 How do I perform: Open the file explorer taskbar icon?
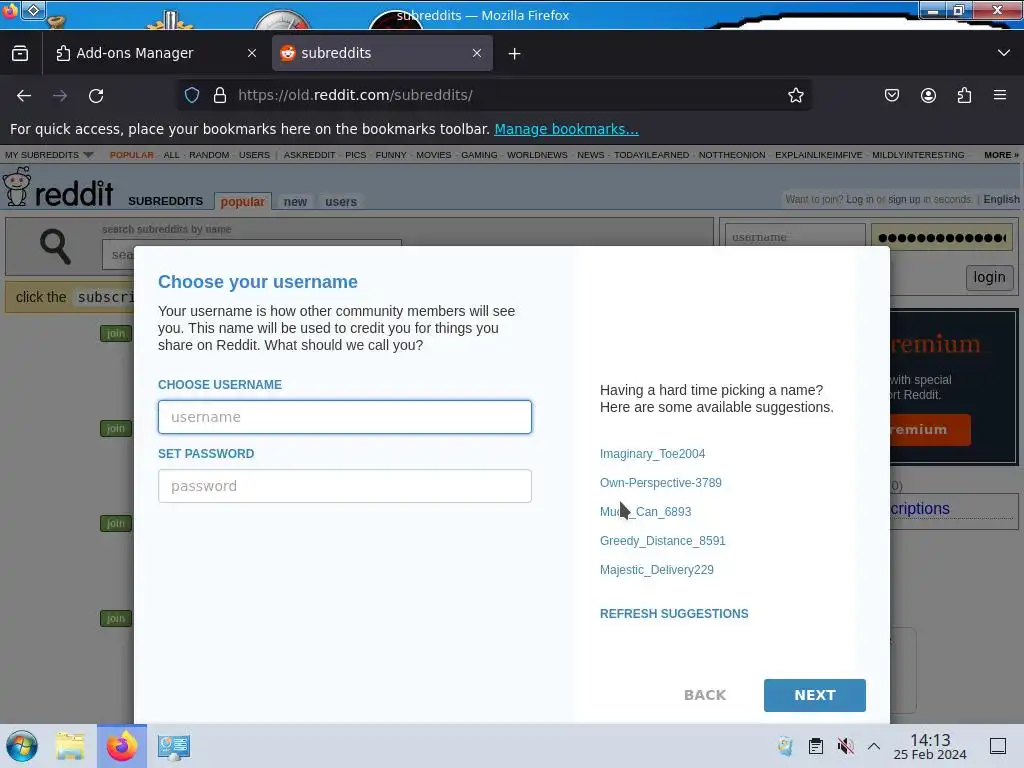coord(70,746)
